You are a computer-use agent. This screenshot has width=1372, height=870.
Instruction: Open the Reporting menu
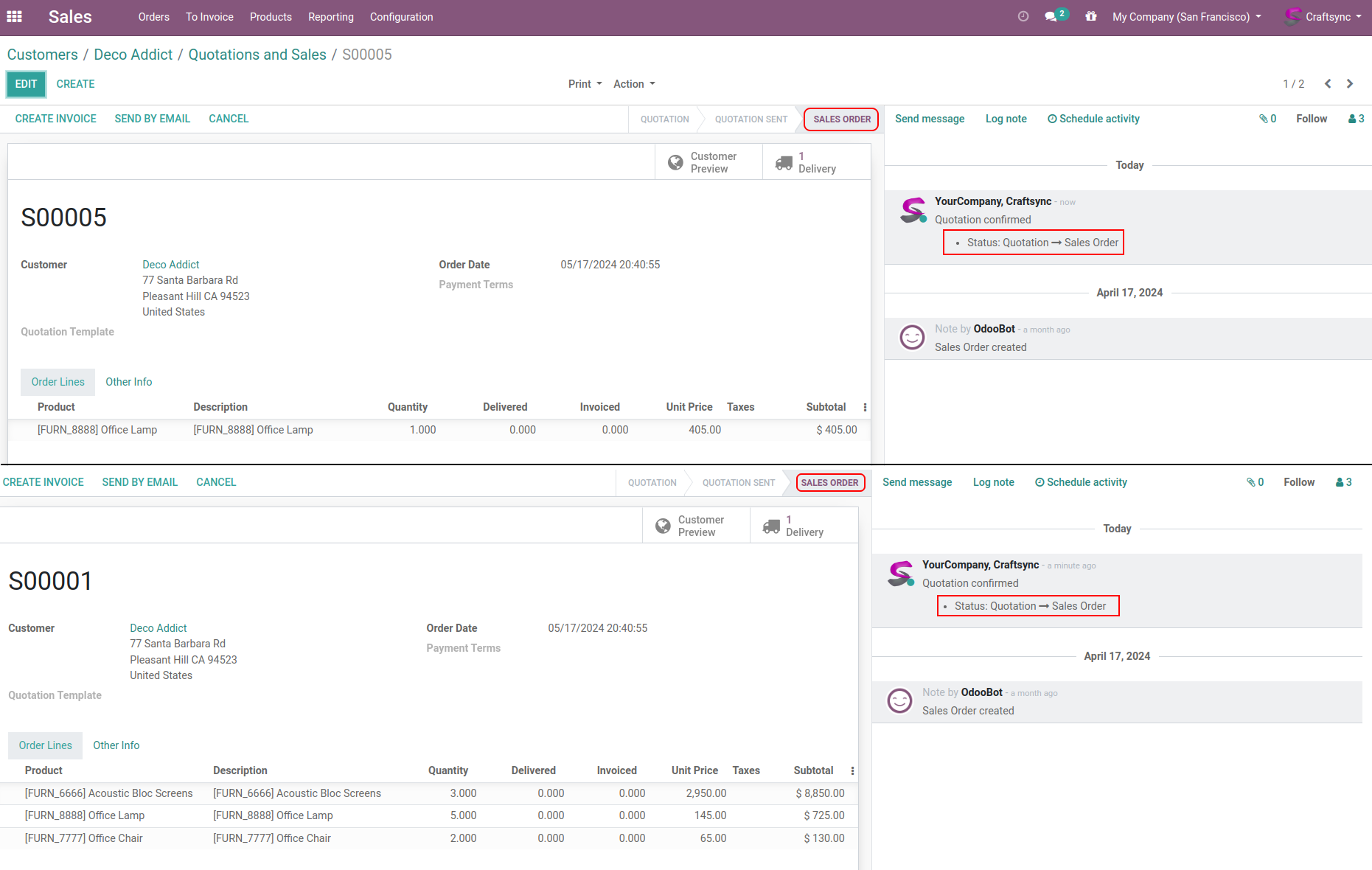(x=330, y=17)
